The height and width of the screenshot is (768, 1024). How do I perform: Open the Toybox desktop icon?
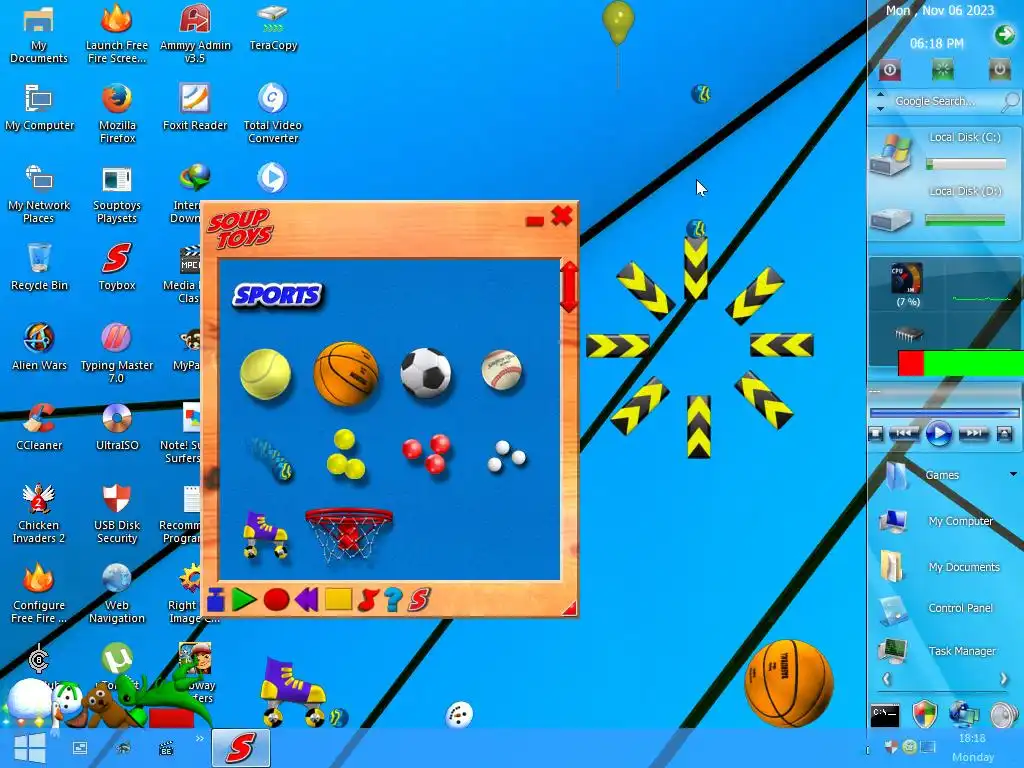point(117,266)
